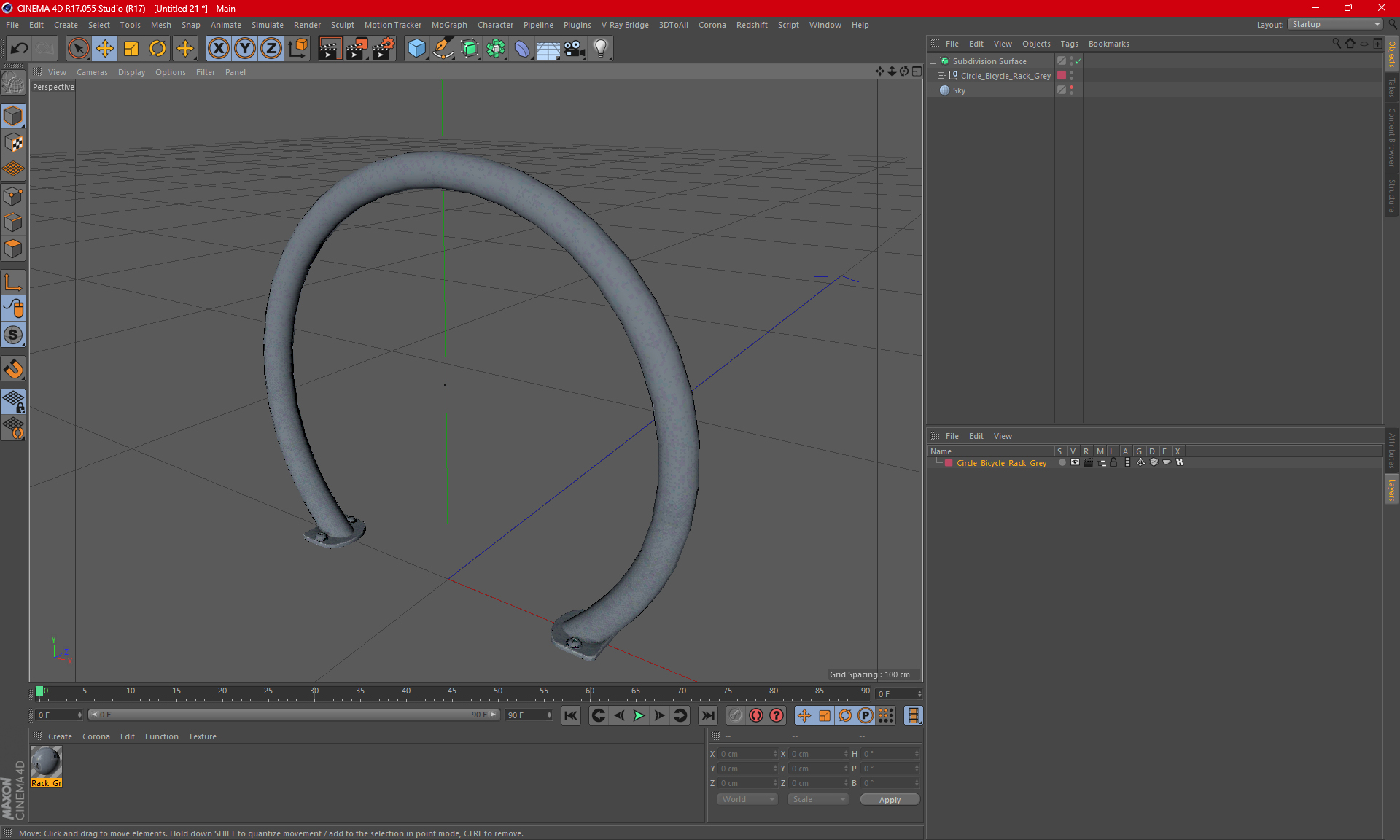Expand the Circle_Bicycle_Rack_Grey object
This screenshot has height=840, width=1400.
(x=941, y=76)
